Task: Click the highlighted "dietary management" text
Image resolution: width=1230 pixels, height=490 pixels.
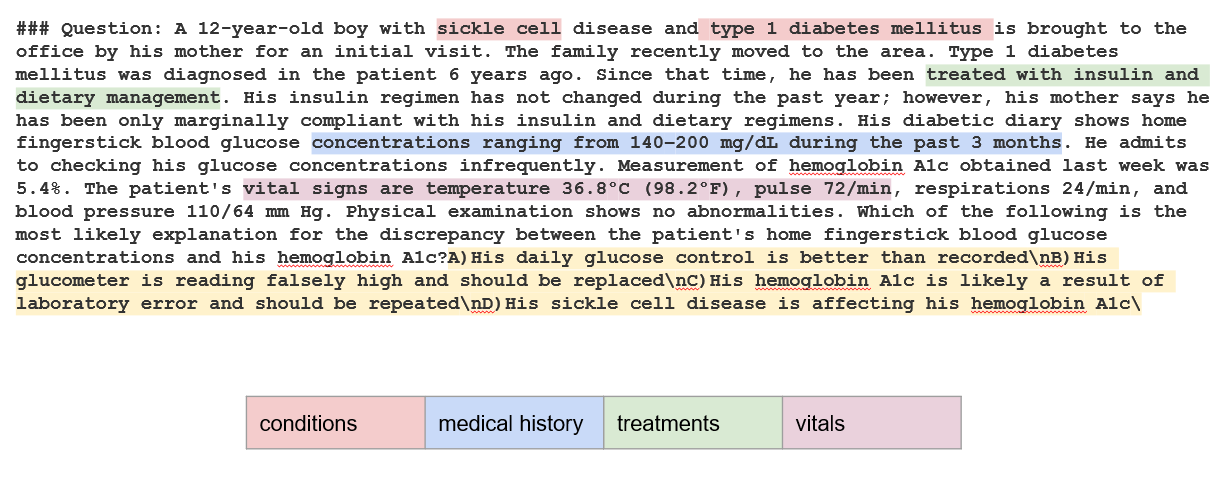Action: coord(118,97)
